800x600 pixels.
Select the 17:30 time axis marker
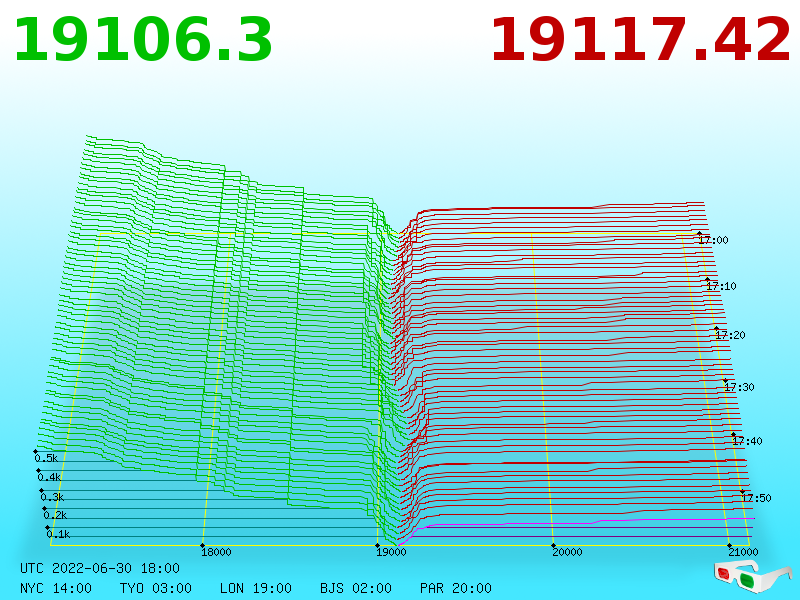click(739, 387)
